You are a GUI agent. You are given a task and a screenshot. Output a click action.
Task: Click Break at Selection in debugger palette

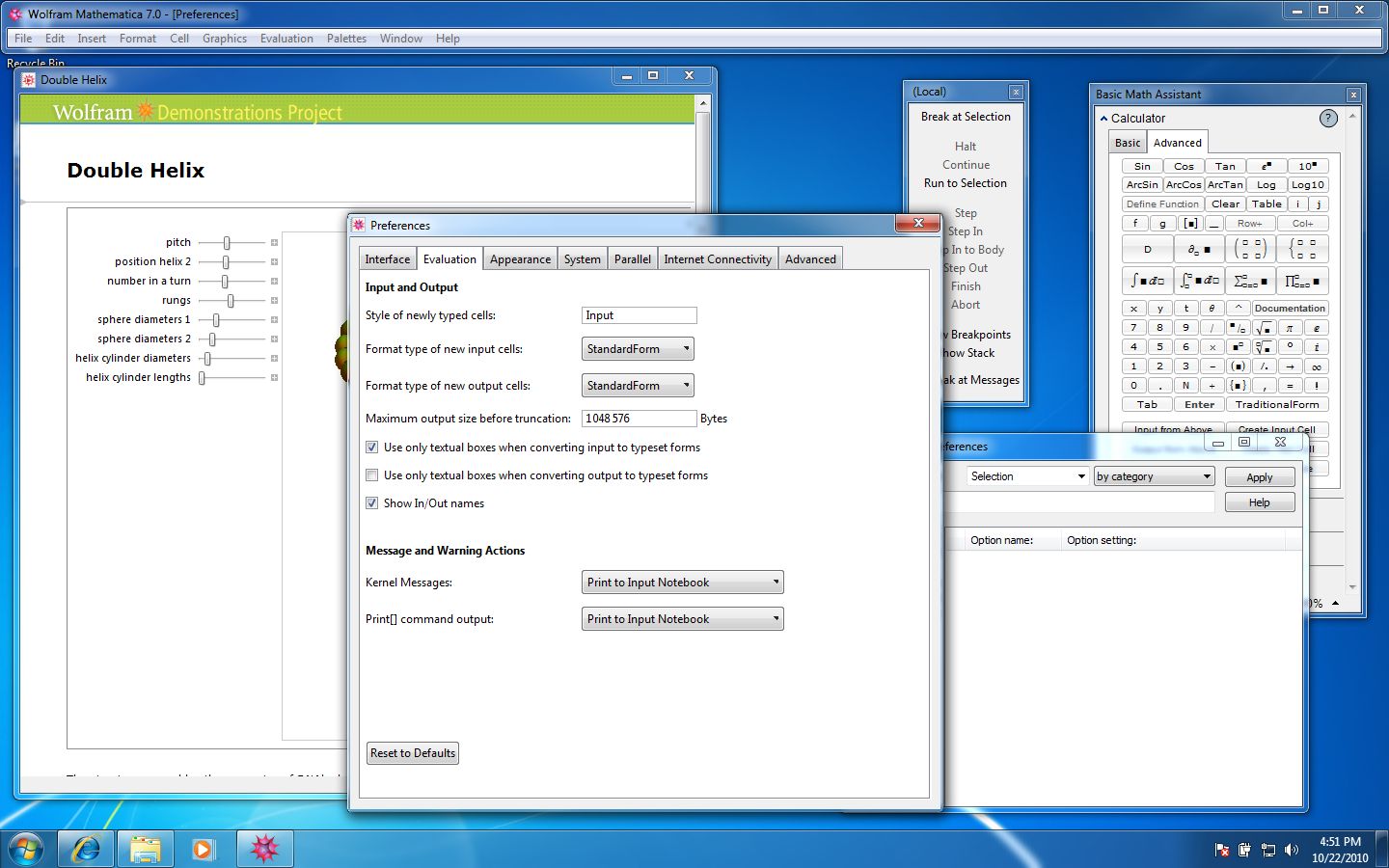pos(966,117)
